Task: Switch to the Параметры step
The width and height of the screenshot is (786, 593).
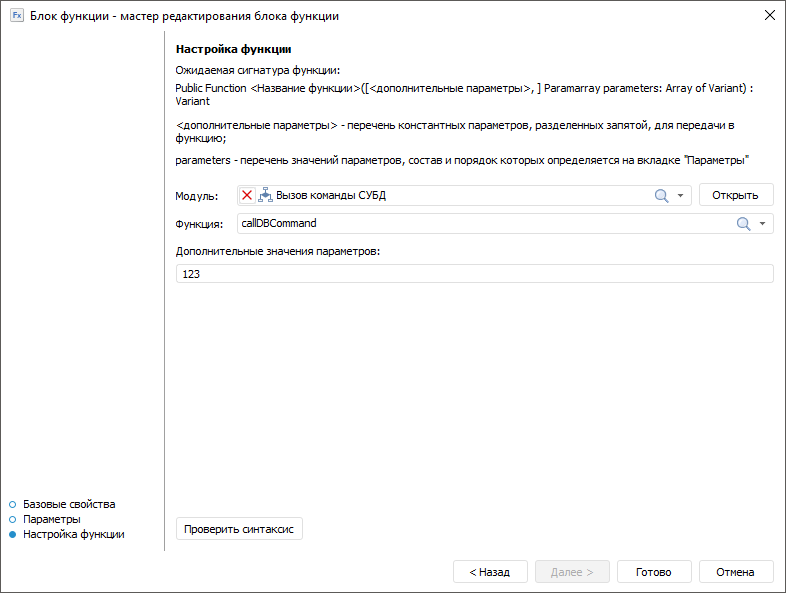Action: click(52, 519)
